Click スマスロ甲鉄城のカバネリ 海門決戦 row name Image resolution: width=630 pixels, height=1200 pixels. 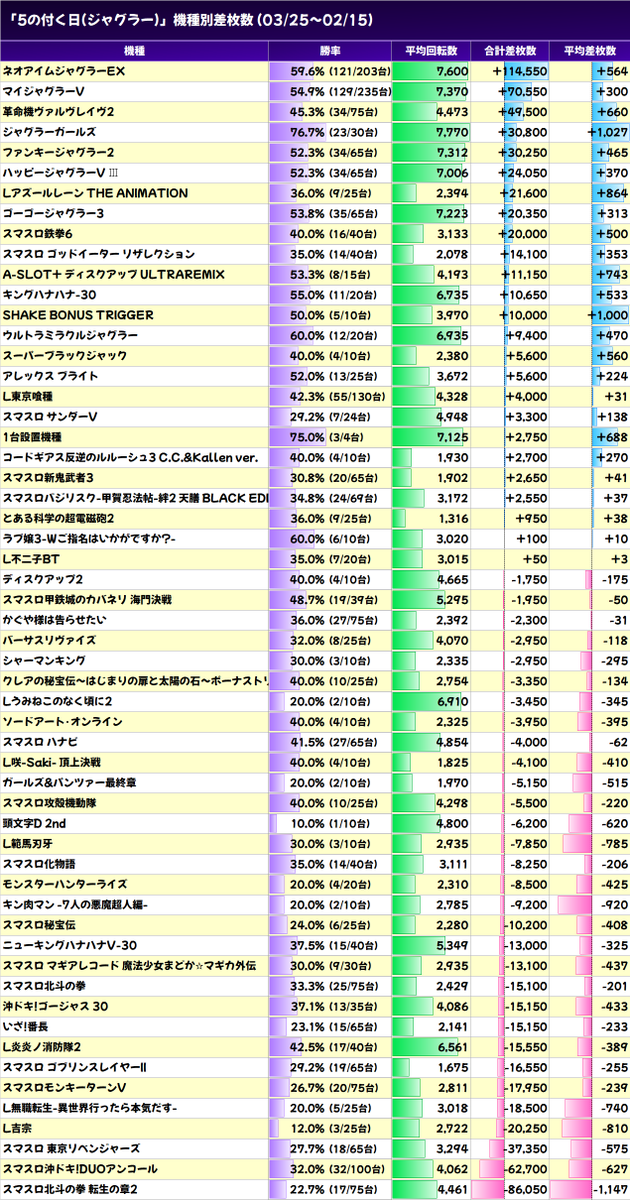(x=88, y=598)
